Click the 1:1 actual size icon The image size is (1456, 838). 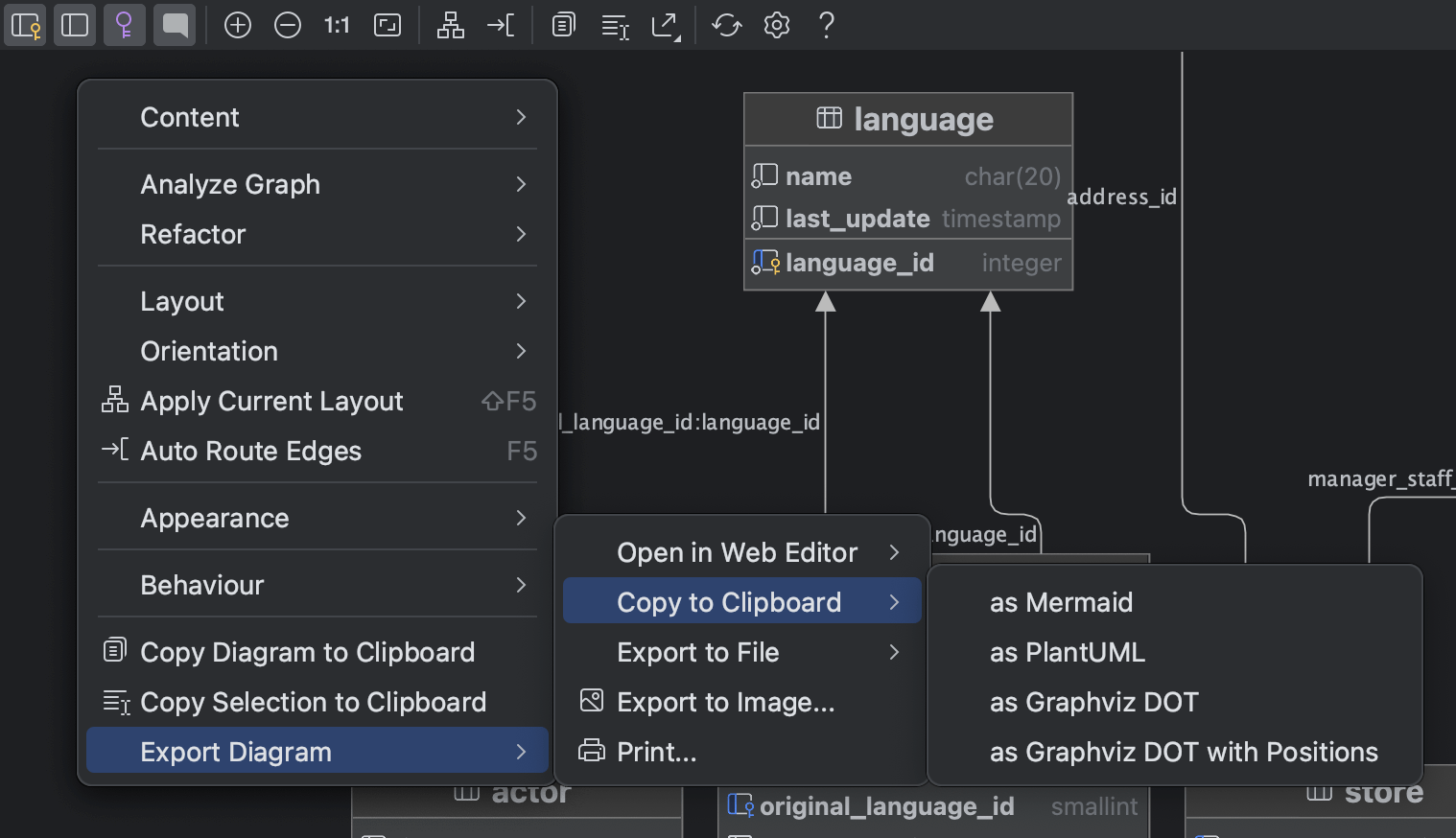coord(337,25)
